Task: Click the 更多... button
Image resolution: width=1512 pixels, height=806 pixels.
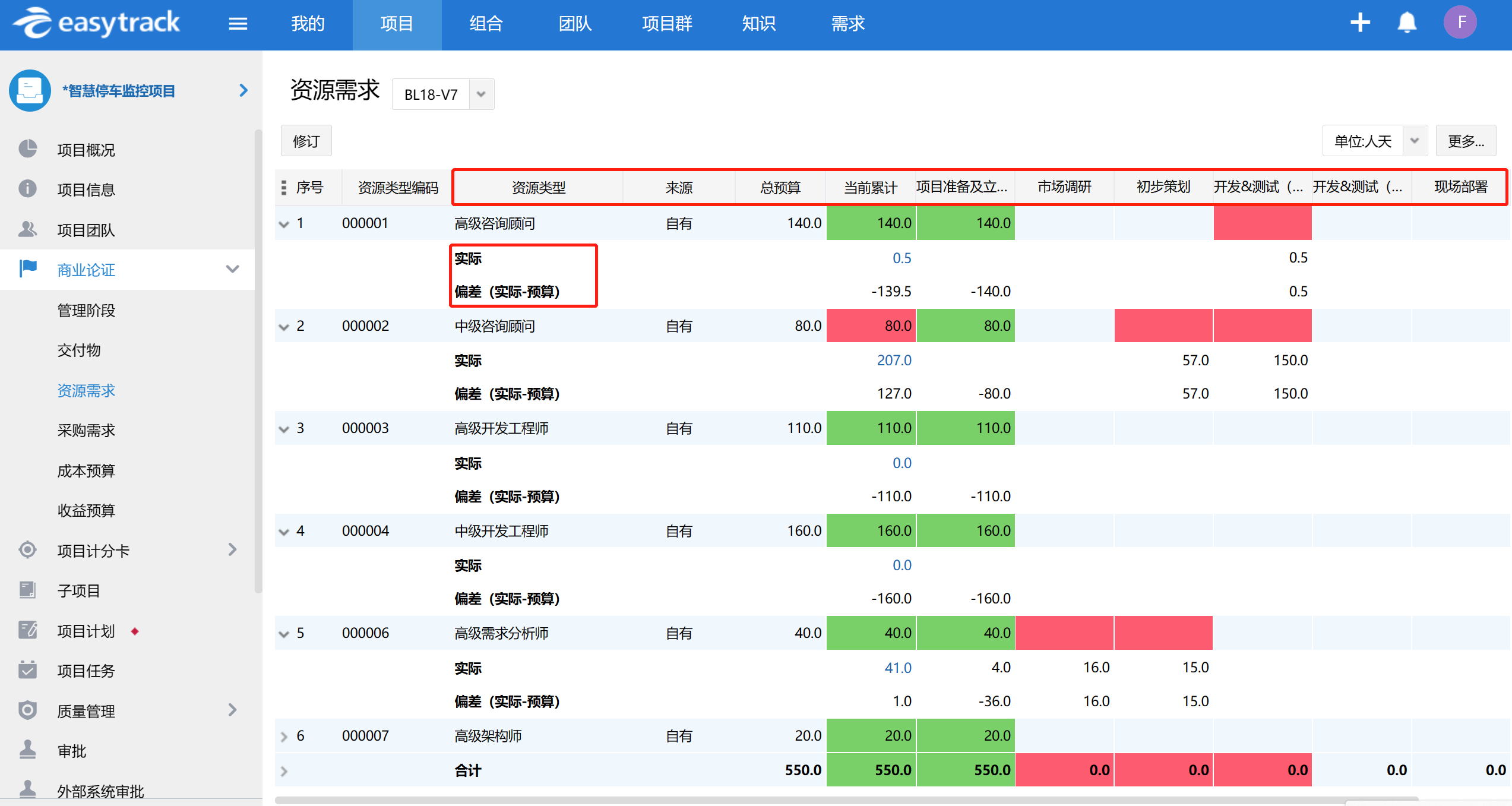Action: coord(1465,141)
